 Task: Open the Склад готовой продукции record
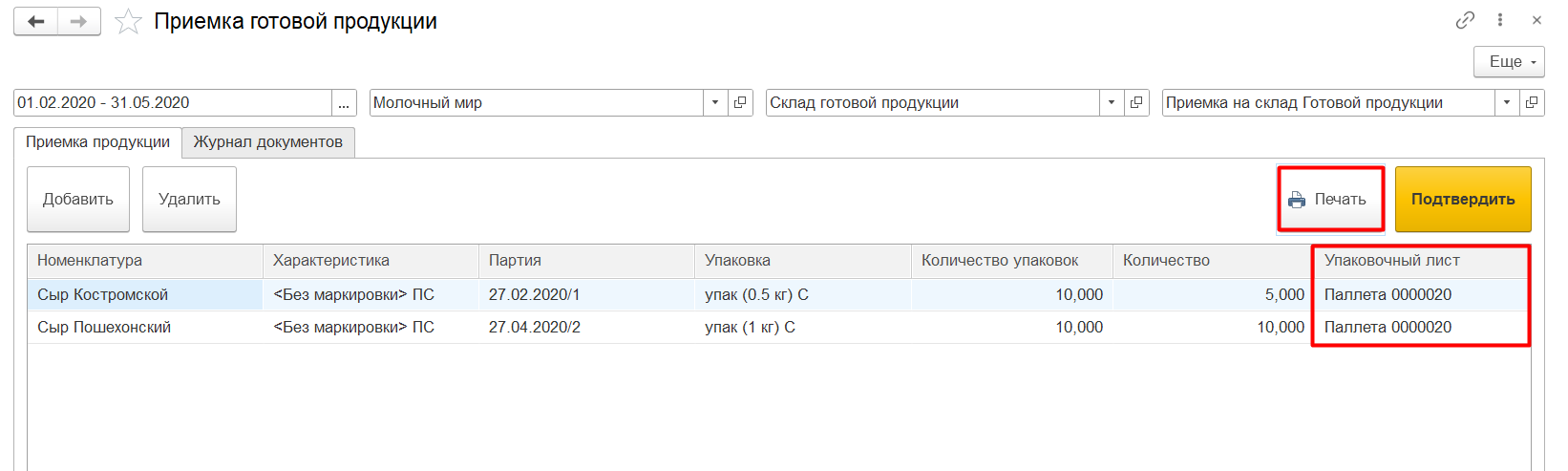coord(1136,103)
